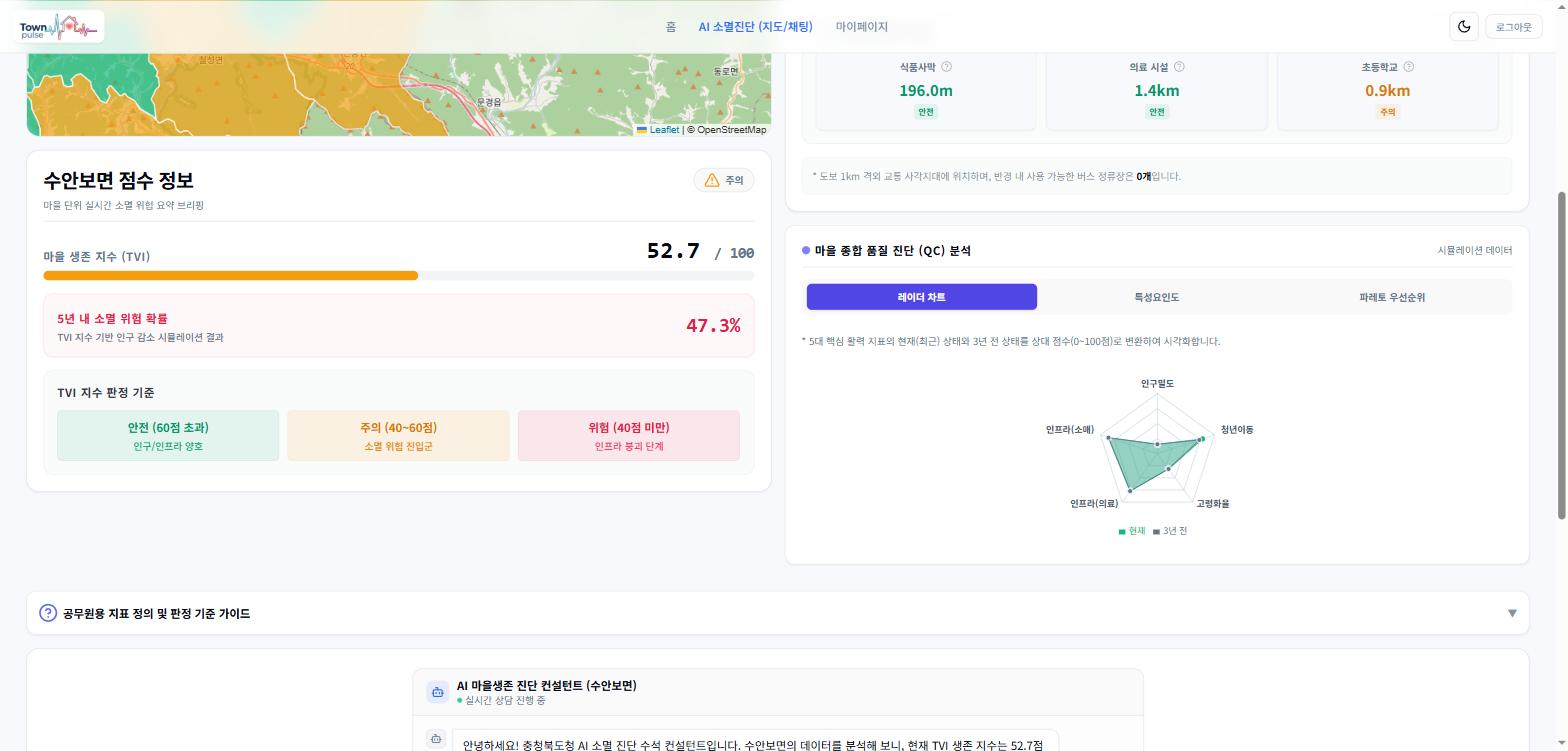Click the map view

click(x=399, y=94)
